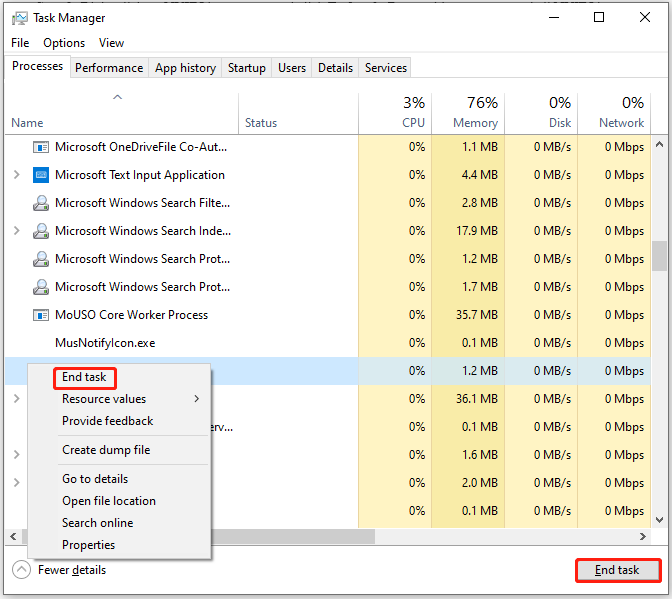This screenshot has height=599, width=672.
Task: Expand Microsoft Windows Search Inde row
Action: pyautogui.click(x=16, y=231)
